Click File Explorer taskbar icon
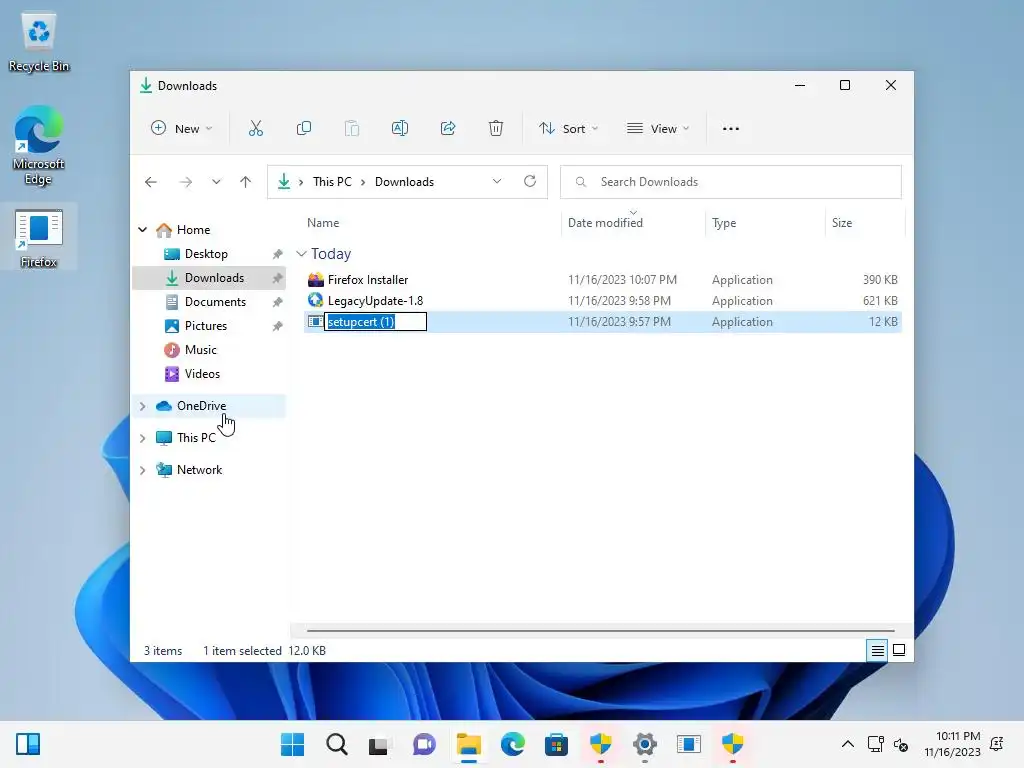This screenshot has height=768, width=1024. pyautogui.click(x=469, y=744)
